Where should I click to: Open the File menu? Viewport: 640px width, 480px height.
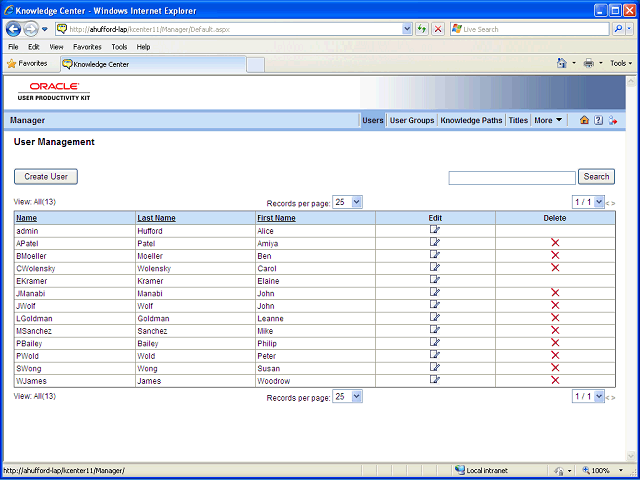click(x=13, y=47)
